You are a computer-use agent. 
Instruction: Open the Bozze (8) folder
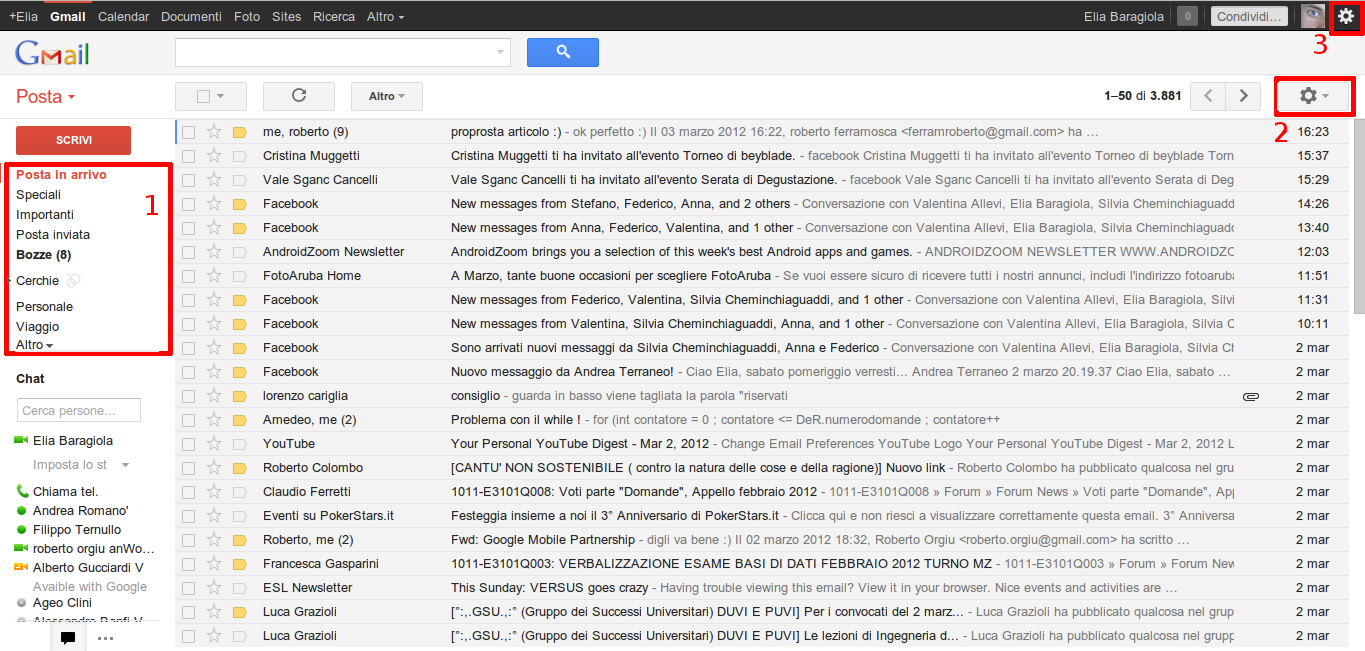(x=43, y=255)
